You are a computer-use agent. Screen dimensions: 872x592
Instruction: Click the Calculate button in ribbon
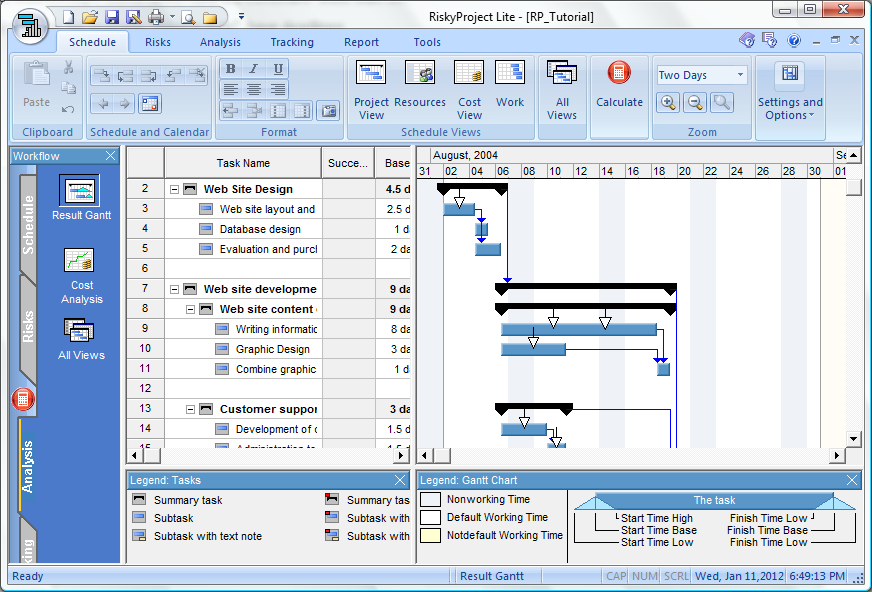point(619,84)
